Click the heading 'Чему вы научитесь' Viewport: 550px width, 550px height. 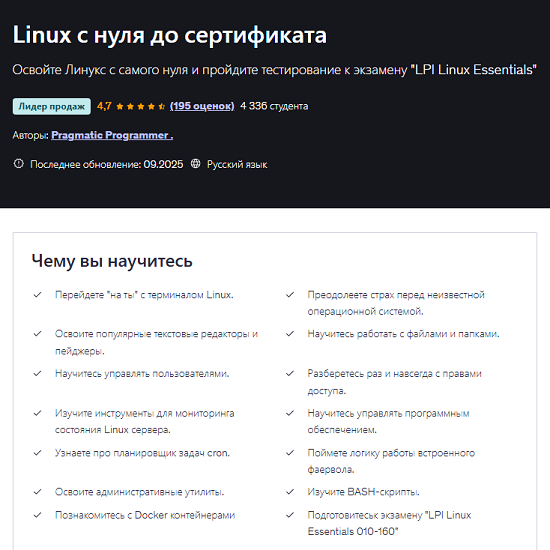click(x=112, y=261)
